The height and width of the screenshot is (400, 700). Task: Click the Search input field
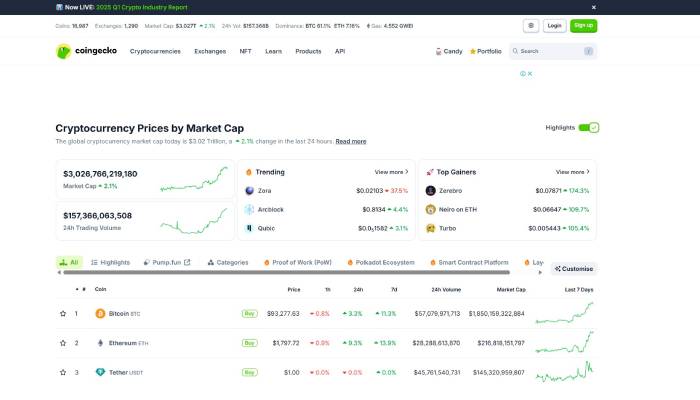point(553,51)
